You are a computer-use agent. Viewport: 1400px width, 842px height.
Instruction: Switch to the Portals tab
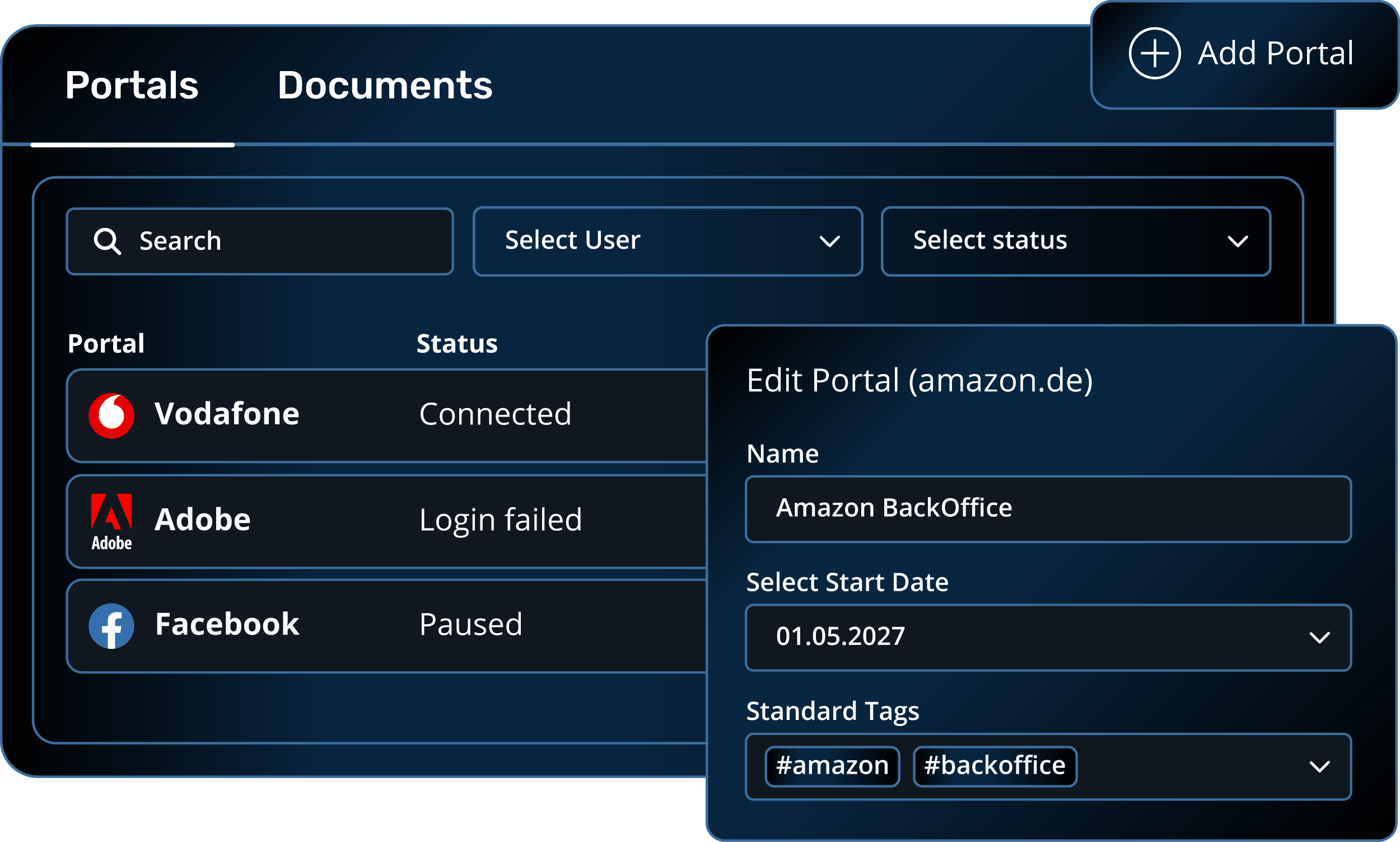point(132,85)
